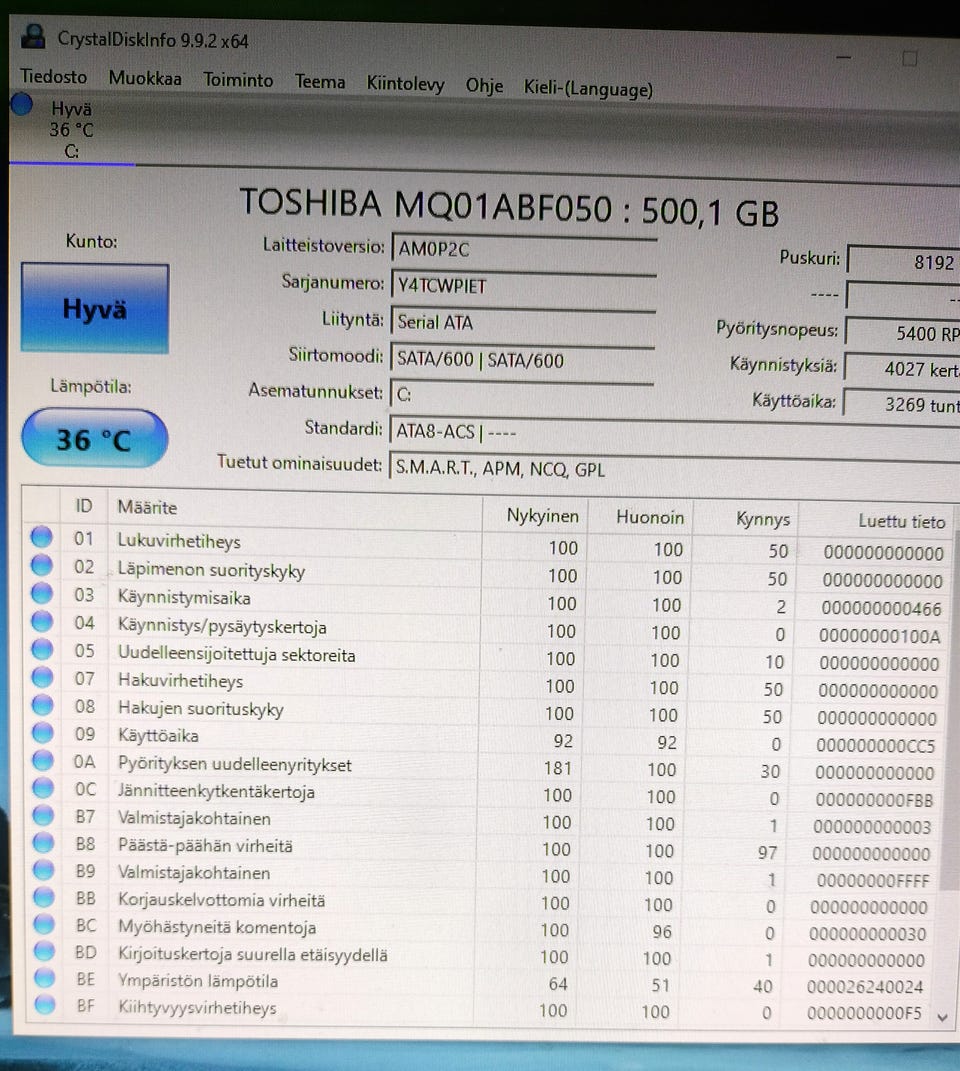The image size is (960, 1071).
Task: Open the Toiminto menu
Action: pyautogui.click(x=238, y=81)
